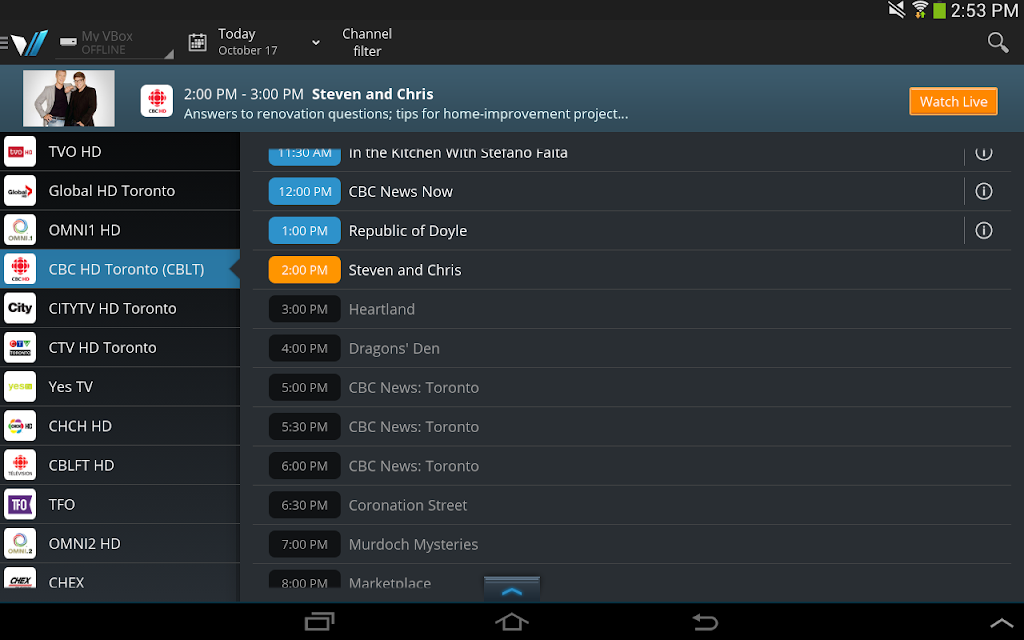This screenshot has width=1024, height=640.
Task: Tap the Android back button
Action: point(705,621)
